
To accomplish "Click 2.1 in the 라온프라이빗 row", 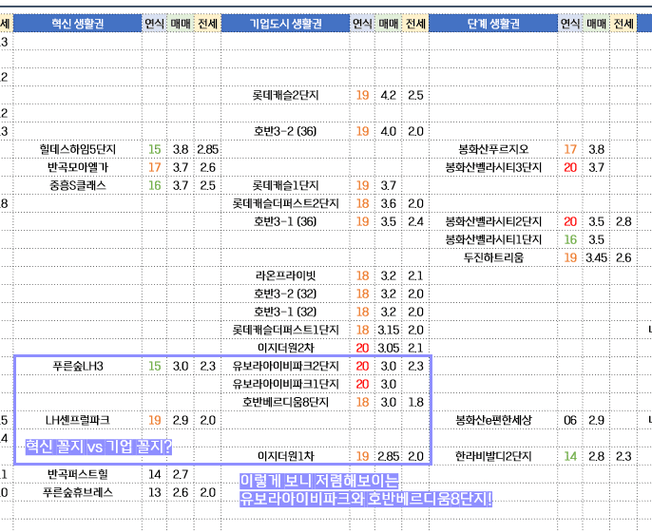I will (x=415, y=276).
